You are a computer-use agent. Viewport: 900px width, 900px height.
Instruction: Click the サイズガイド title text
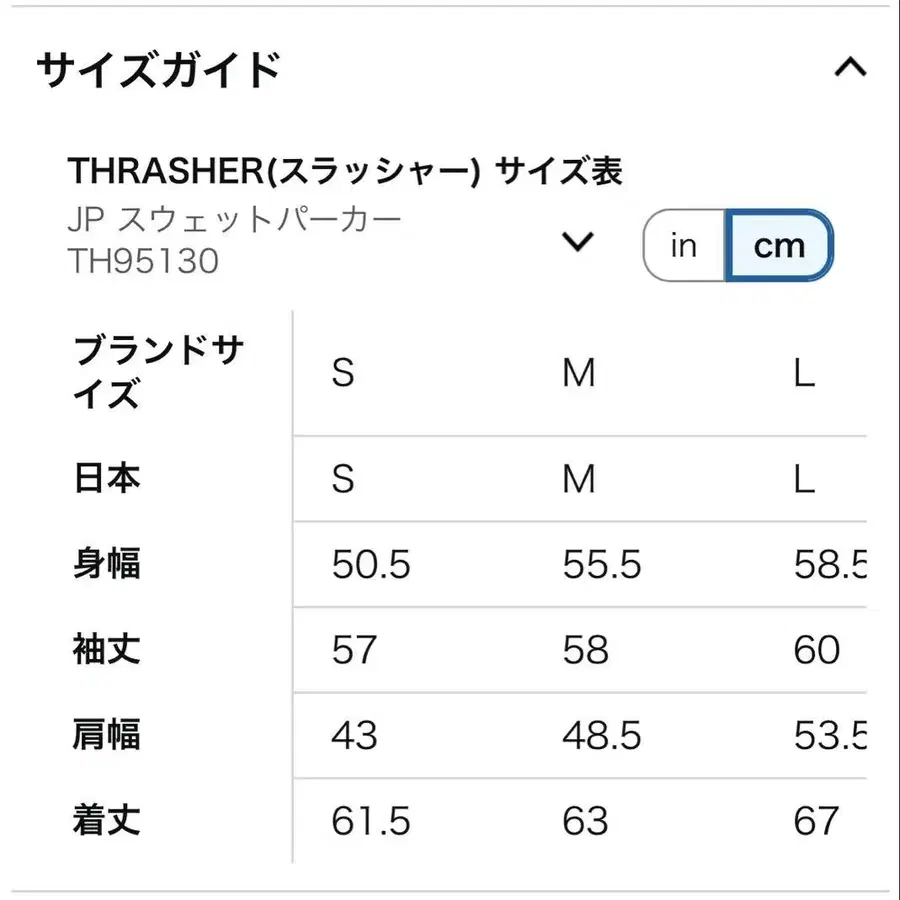tap(157, 68)
